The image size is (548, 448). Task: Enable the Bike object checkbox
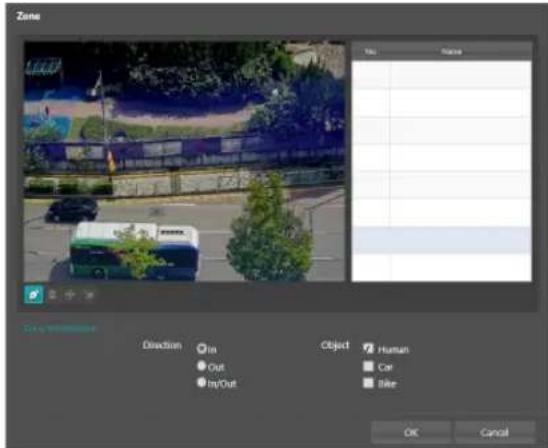368,383
